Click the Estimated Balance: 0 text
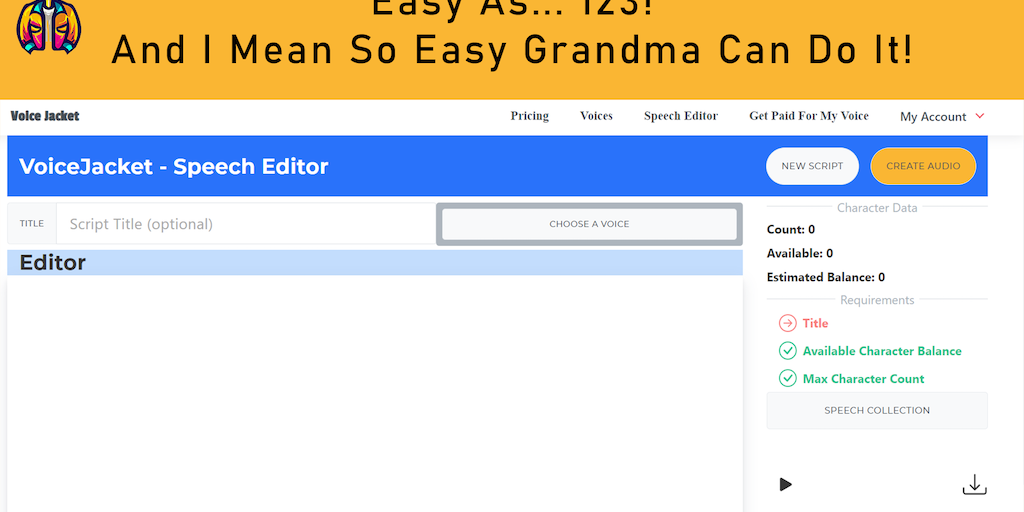 click(826, 278)
